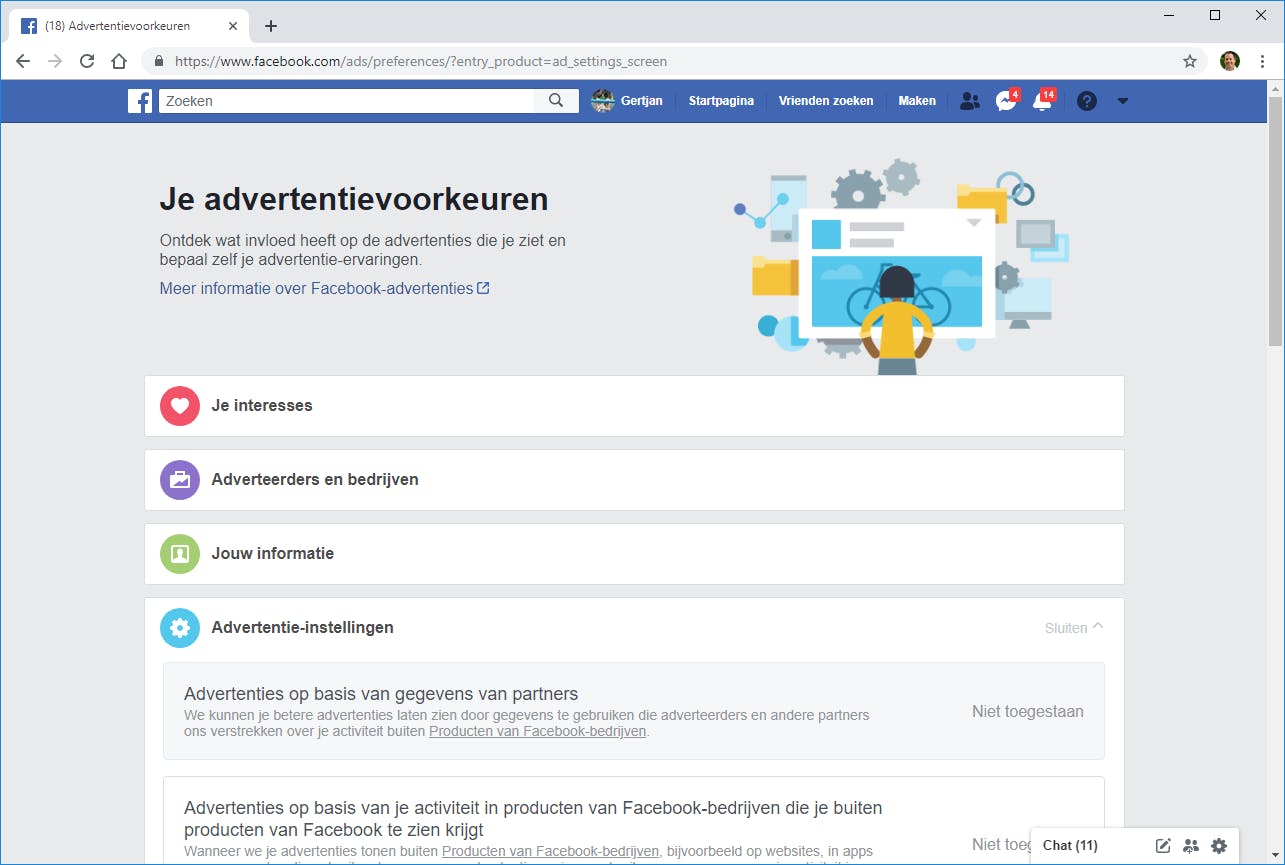Click the green Jouw informatie icon
Image resolution: width=1285 pixels, height=865 pixels.
point(180,554)
